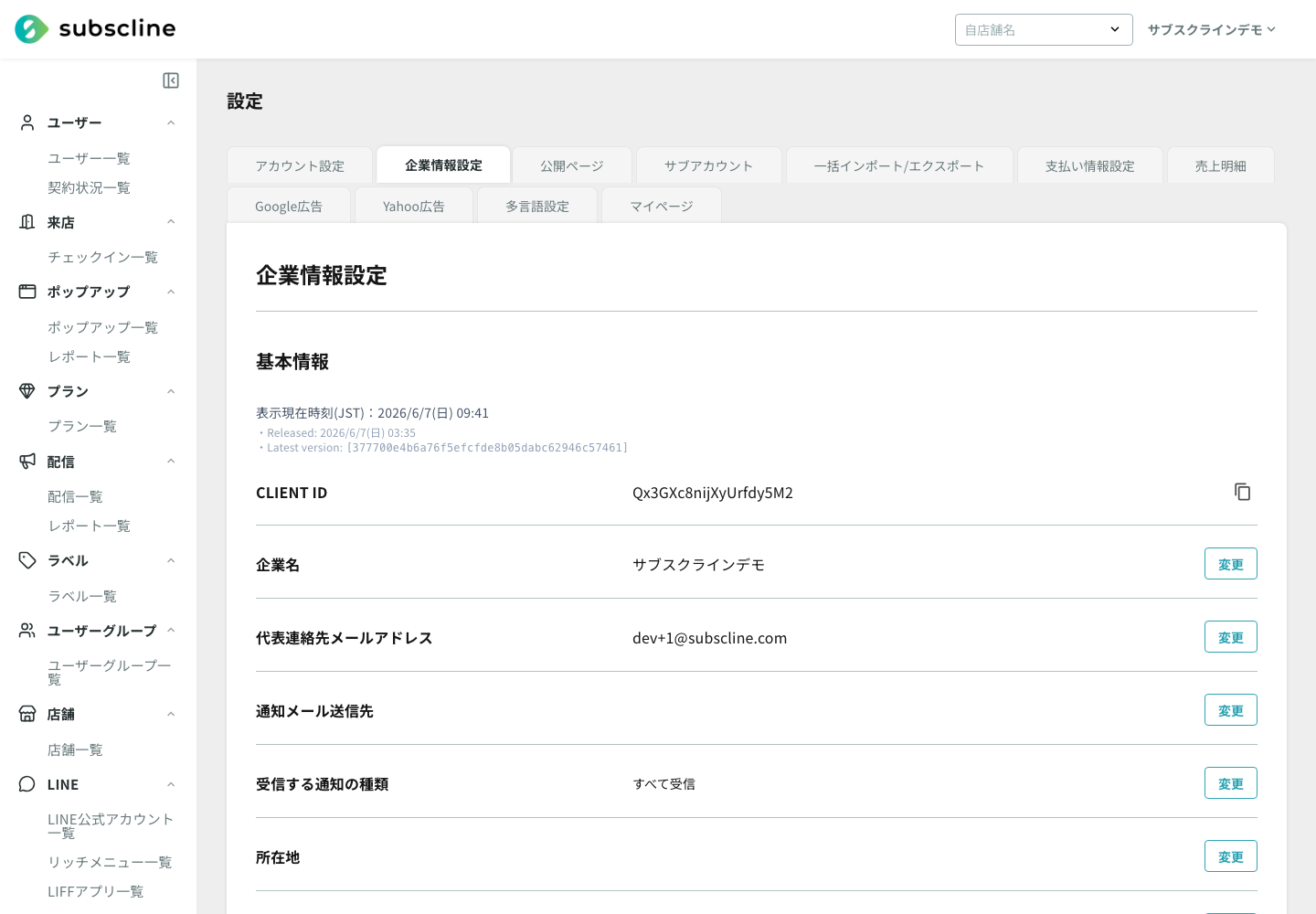Collapse the ユーザーグループ section chevron
1316x914 pixels.
click(171, 631)
